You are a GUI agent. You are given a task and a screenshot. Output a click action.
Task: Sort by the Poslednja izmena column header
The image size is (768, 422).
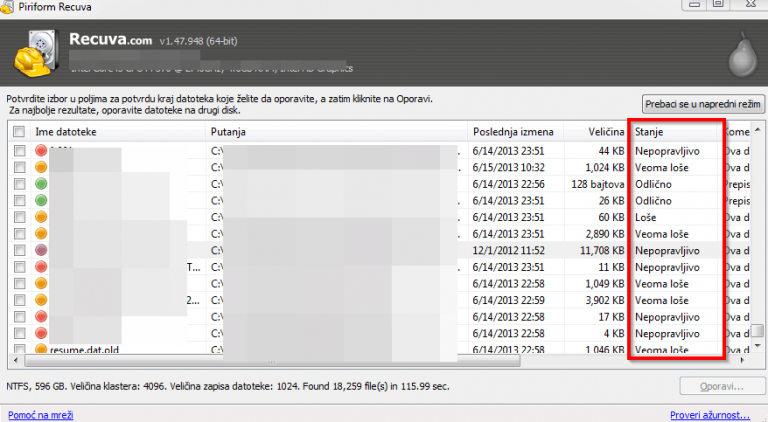(516, 132)
